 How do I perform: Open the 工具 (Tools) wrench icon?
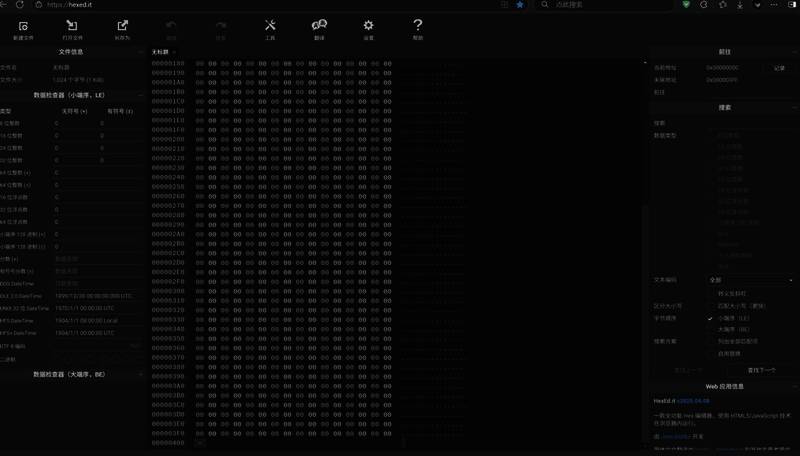tap(270, 27)
